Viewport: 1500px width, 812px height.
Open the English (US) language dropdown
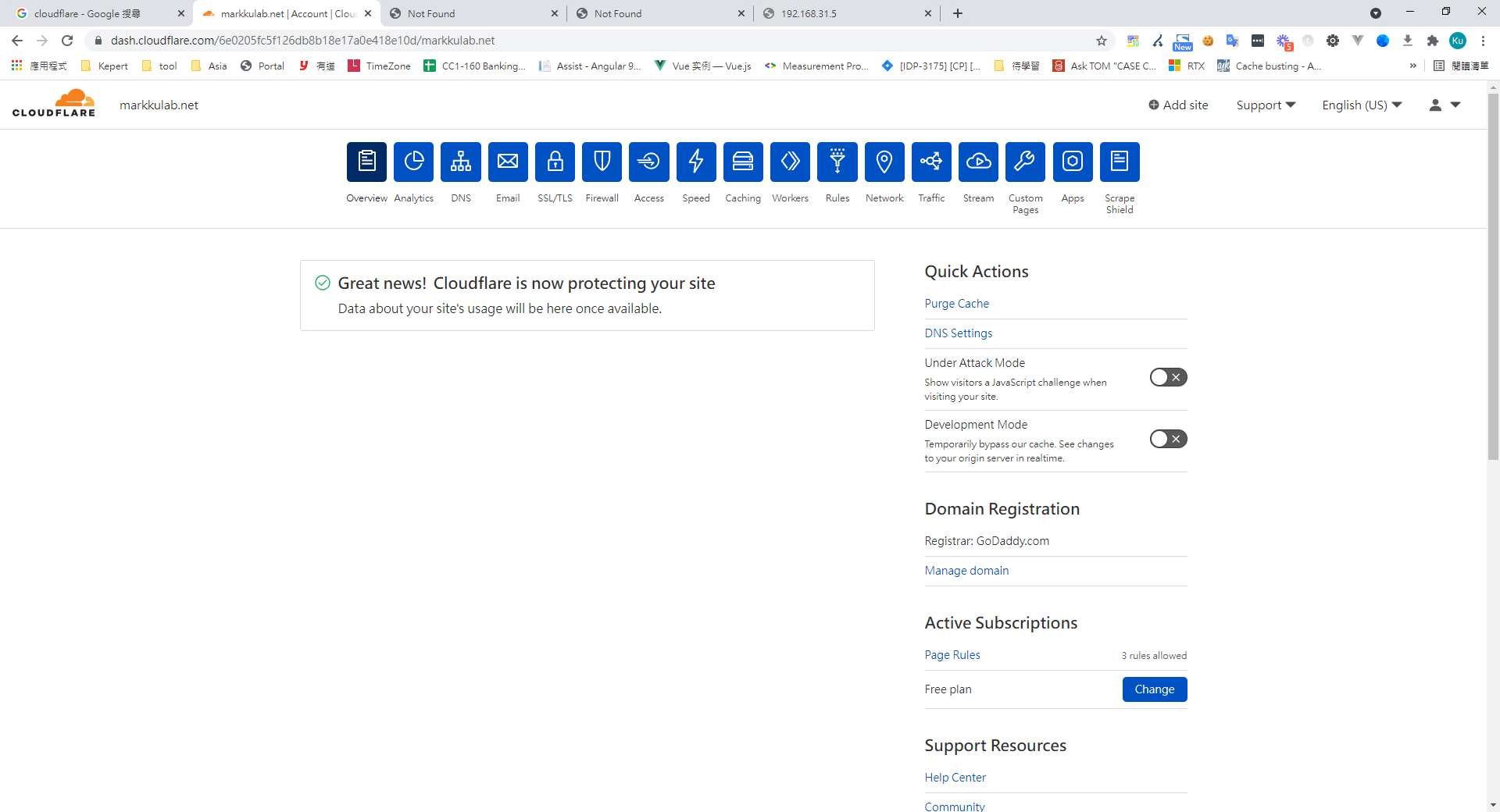click(1361, 105)
